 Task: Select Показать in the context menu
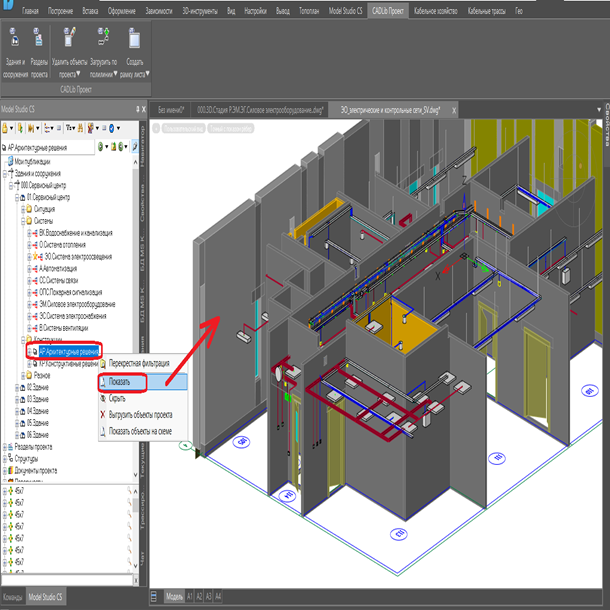pyautogui.click(x=119, y=381)
